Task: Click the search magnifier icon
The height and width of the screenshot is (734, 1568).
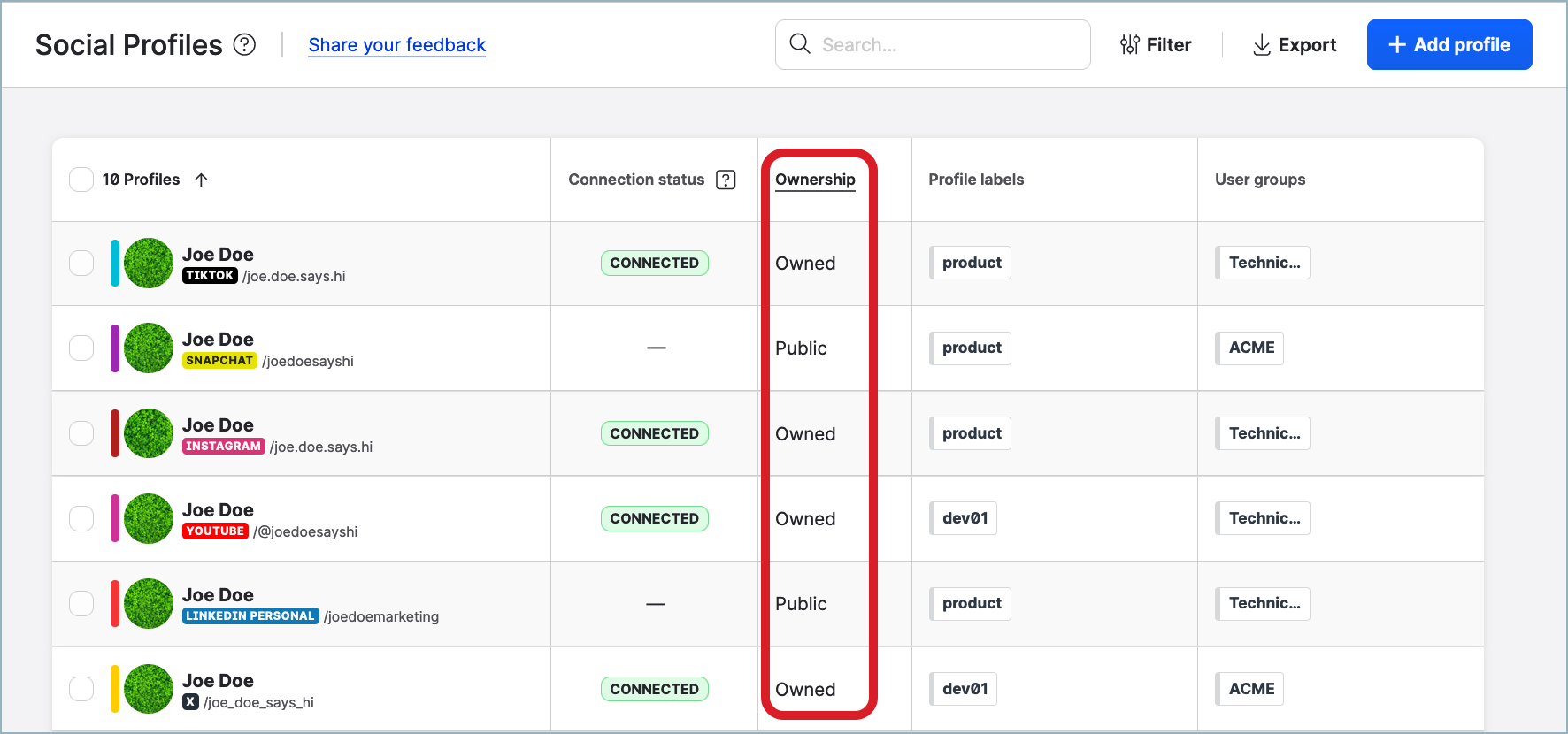Action: coord(800,44)
